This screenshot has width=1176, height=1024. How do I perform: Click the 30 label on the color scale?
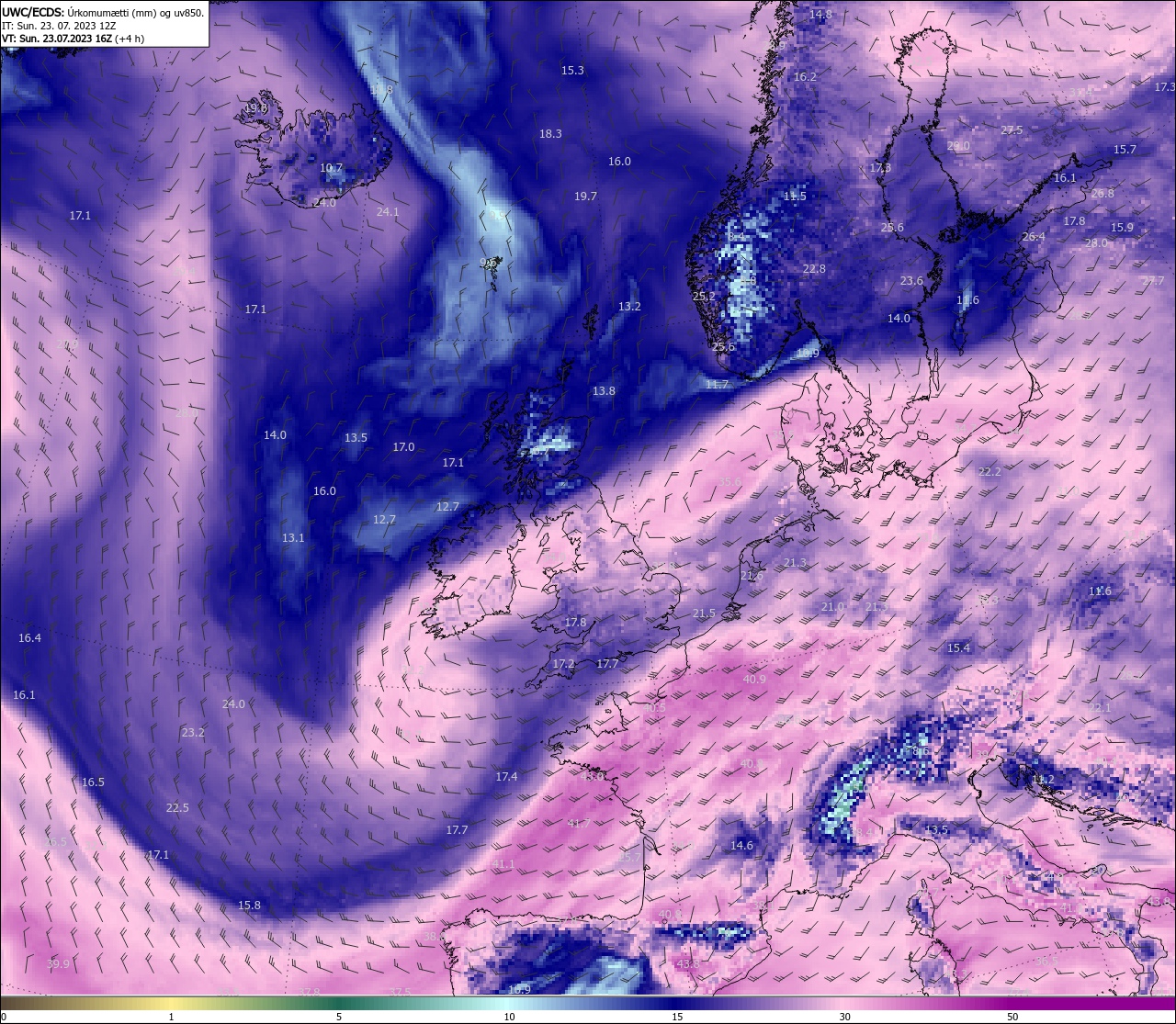click(844, 1017)
